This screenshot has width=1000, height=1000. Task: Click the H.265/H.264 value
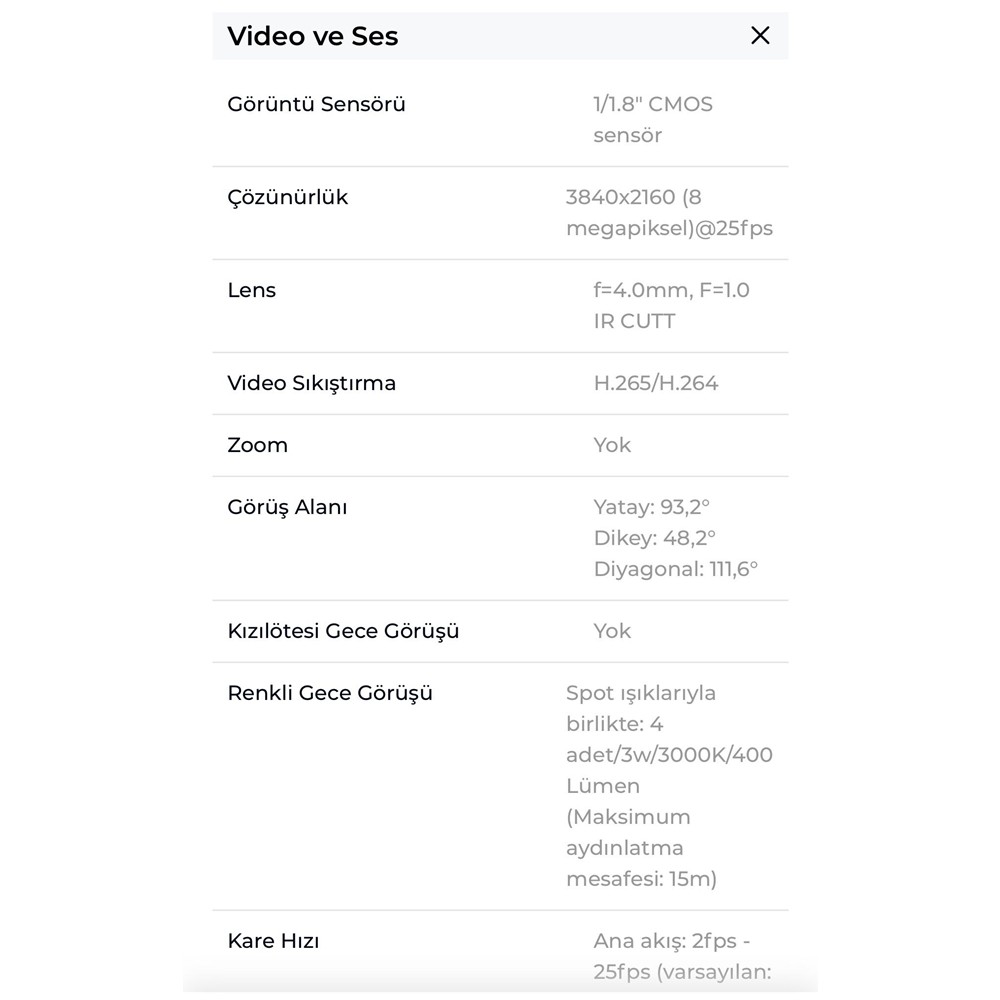[x=656, y=383]
